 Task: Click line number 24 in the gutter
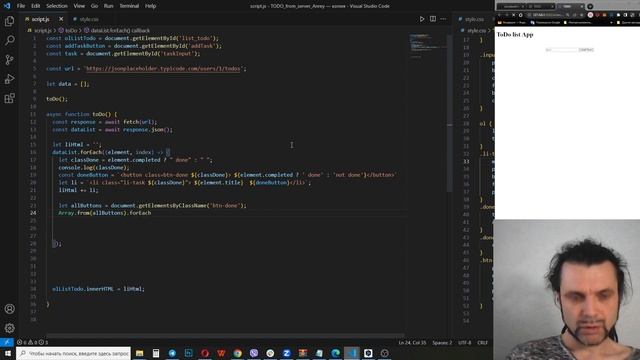tap(33, 213)
